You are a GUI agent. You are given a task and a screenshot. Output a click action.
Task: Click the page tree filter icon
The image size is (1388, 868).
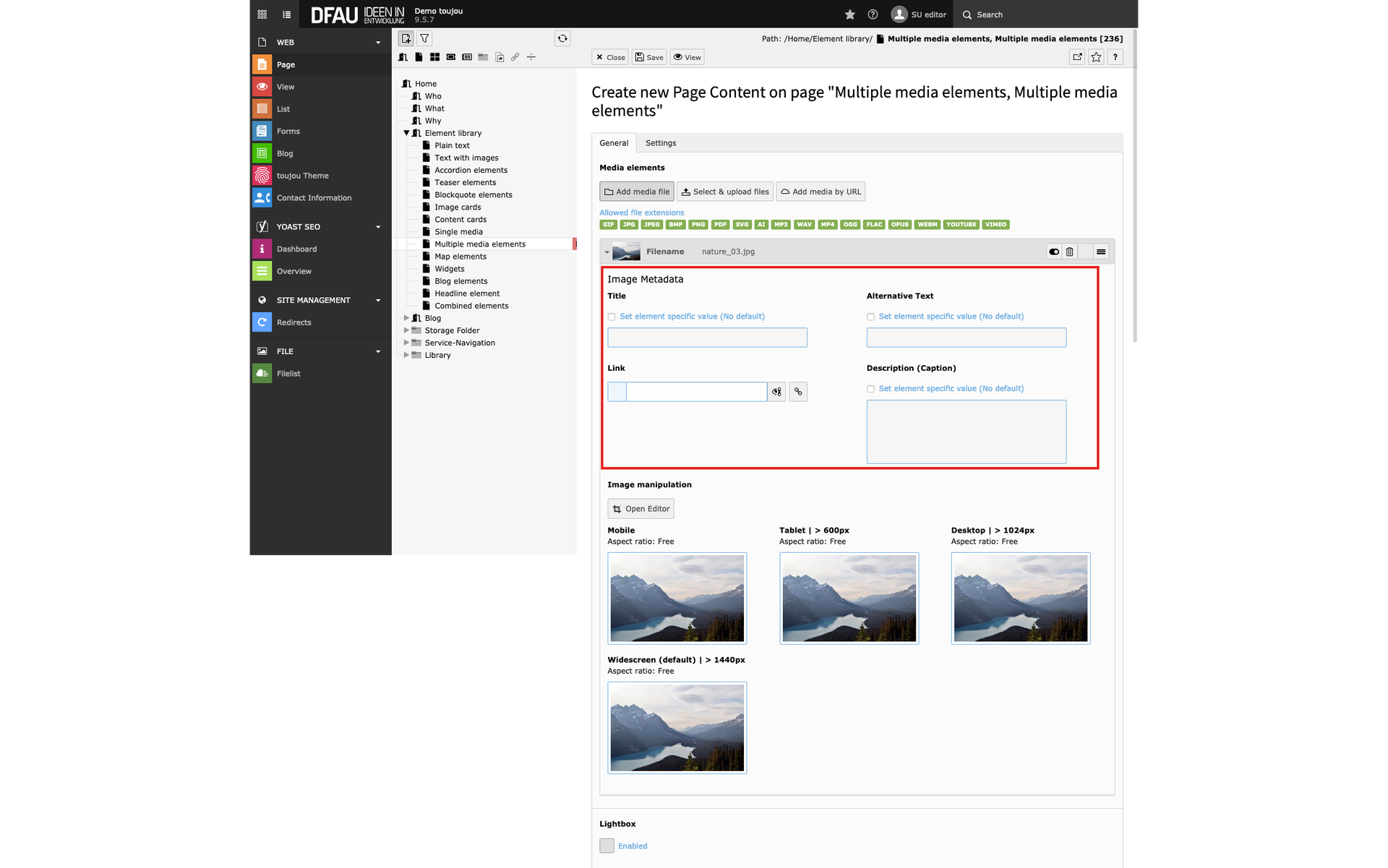coord(425,38)
